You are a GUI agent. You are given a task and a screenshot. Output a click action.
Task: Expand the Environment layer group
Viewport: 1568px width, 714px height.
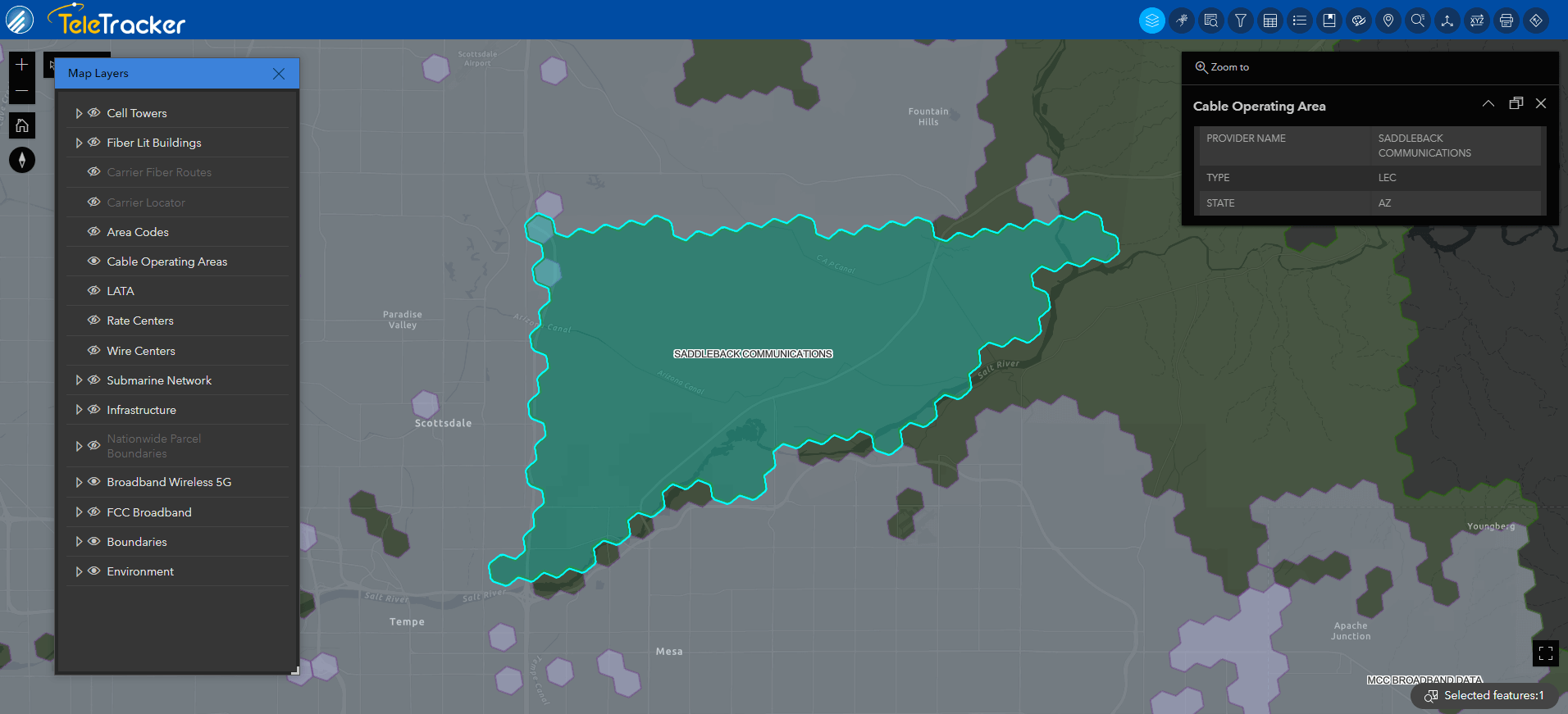tap(79, 571)
